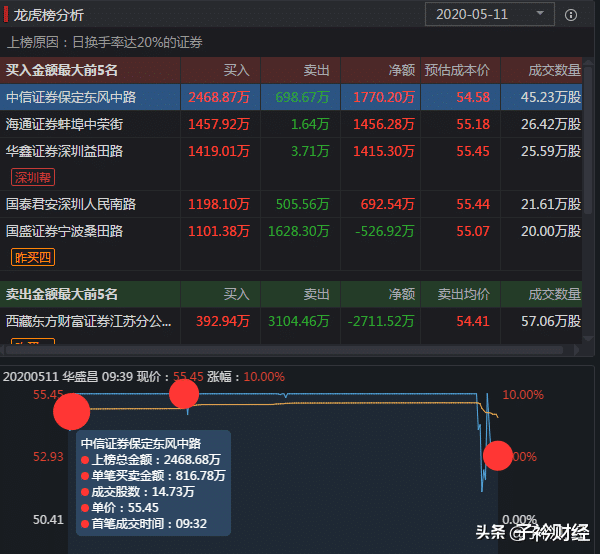Click estimated cost price 54.58
600x554 pixels.
click(x=473, y=97)
